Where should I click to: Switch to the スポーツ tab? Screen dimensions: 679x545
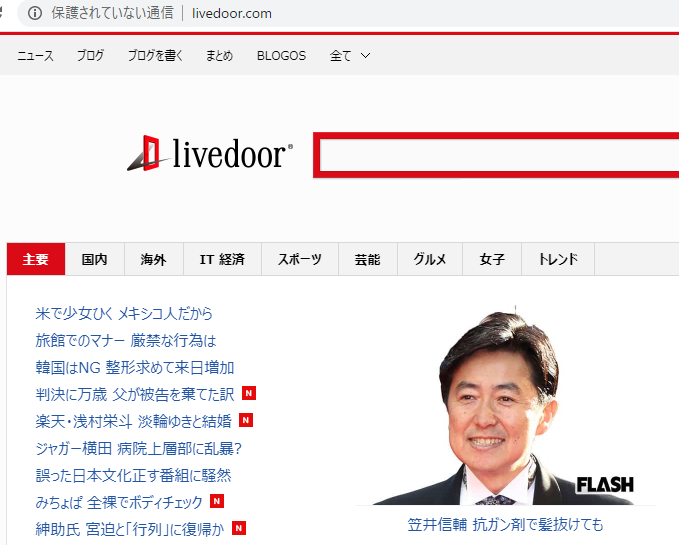300,259
